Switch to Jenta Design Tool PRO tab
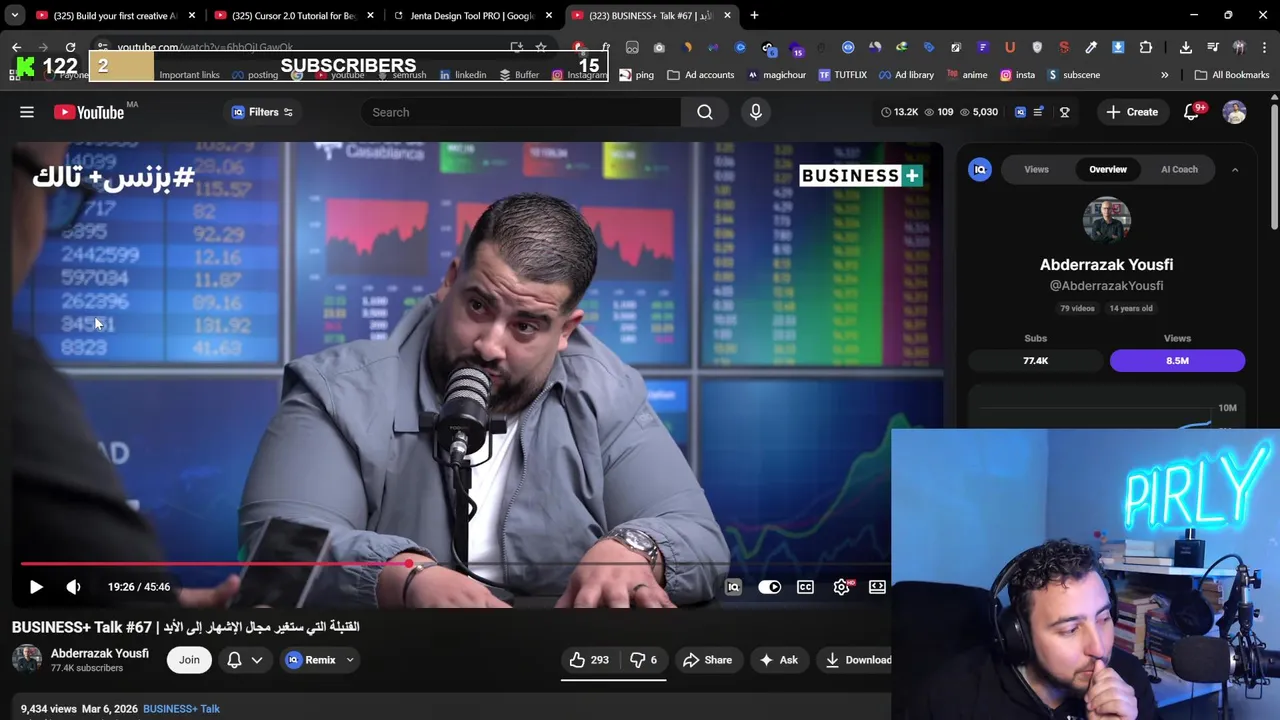 click(x=470, y=15)
